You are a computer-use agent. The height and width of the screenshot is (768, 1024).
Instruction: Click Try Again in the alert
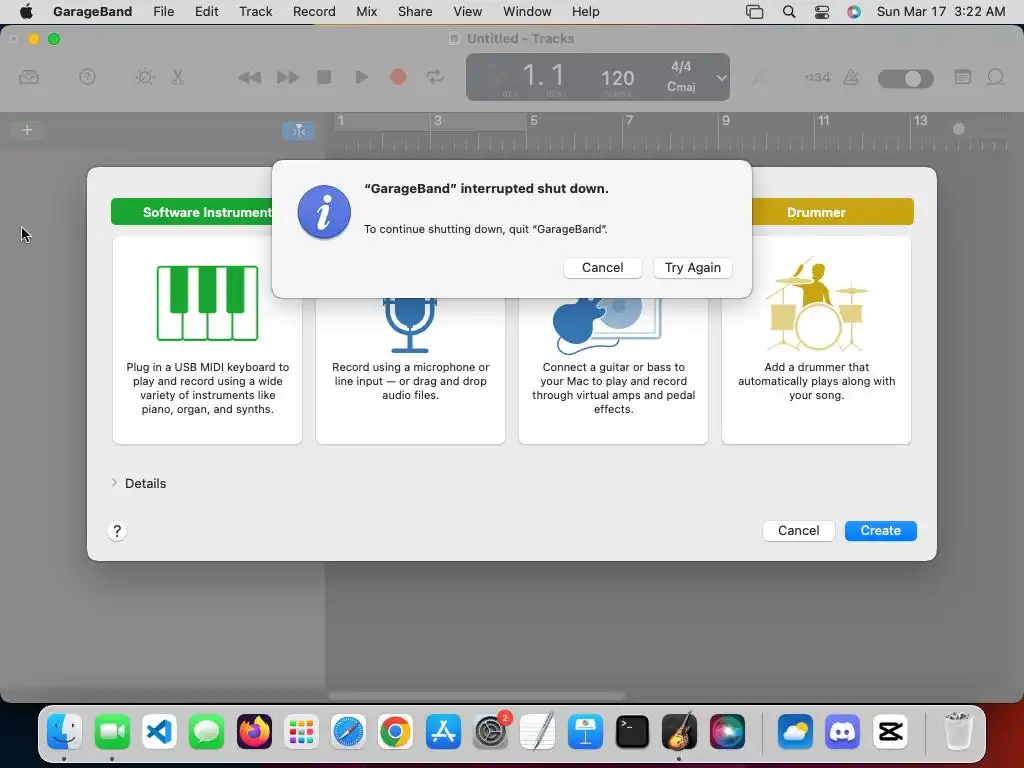692,268
